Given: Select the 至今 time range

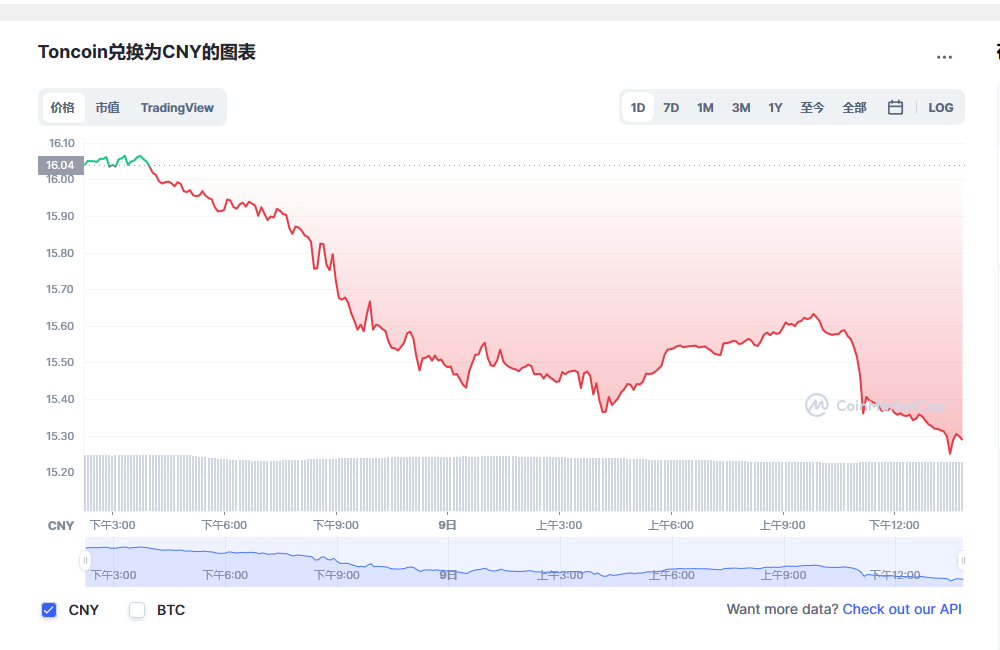Looking at the screenshot, I should [x=812, y=107].
